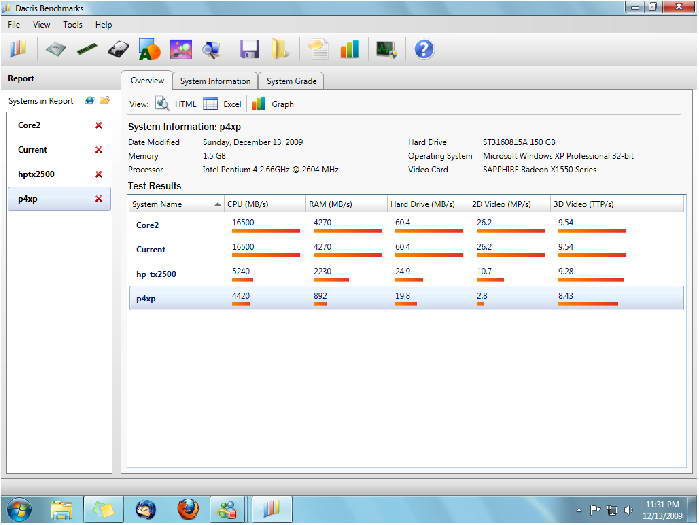Open the File menu
The height and width of the screenshot is (525, 699).
point(14,25)
